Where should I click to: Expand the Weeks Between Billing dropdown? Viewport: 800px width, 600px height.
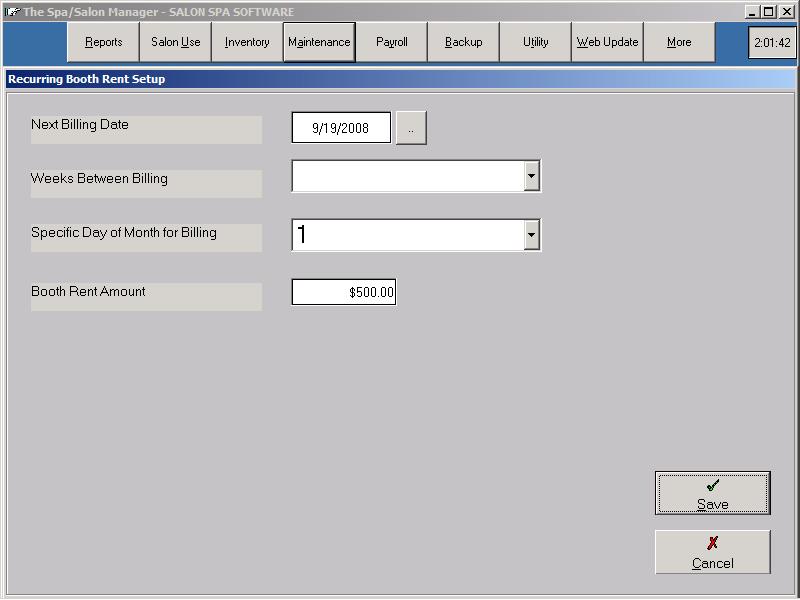point(531,177)
